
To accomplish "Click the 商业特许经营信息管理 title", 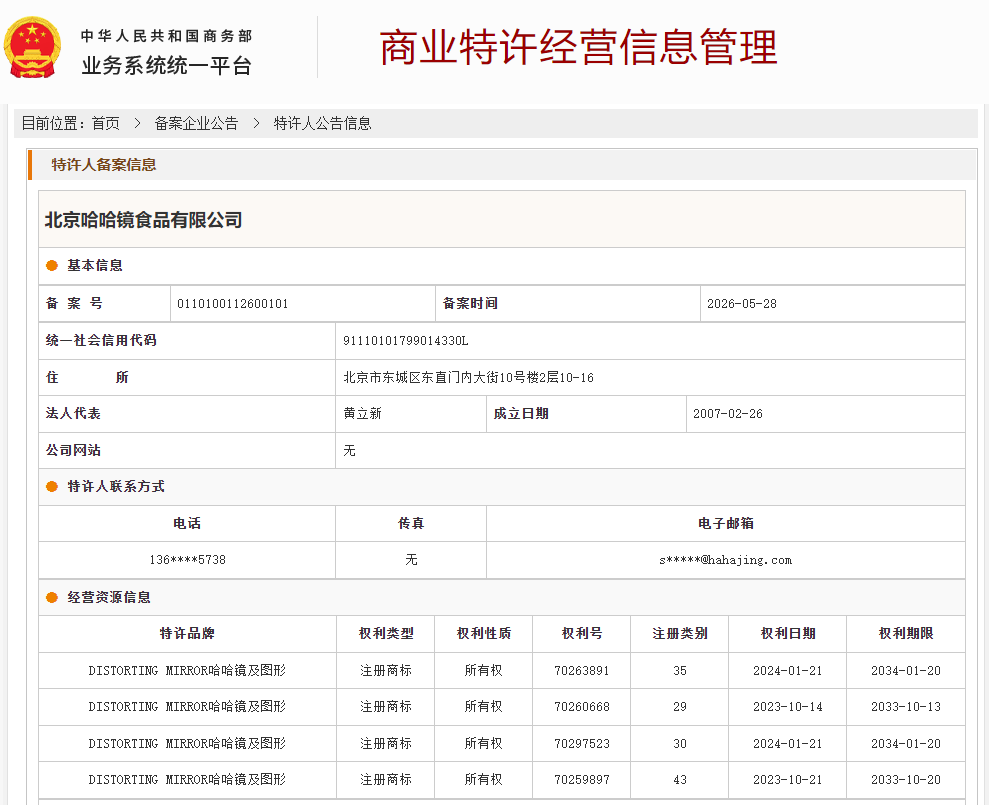I will point(578,47).
